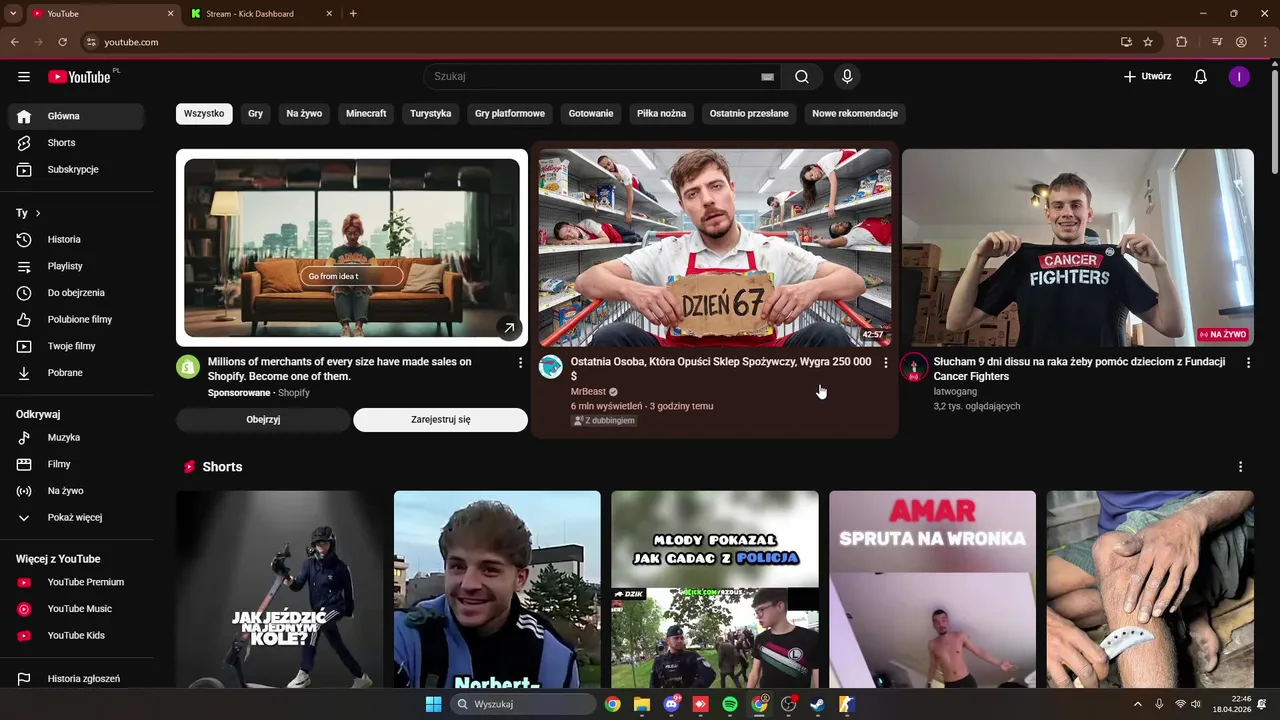Image resolution: width=1280 pixels, height=720 pixels.
Task: Select the Gry platformowe filter chip
Action: point(510,114)
